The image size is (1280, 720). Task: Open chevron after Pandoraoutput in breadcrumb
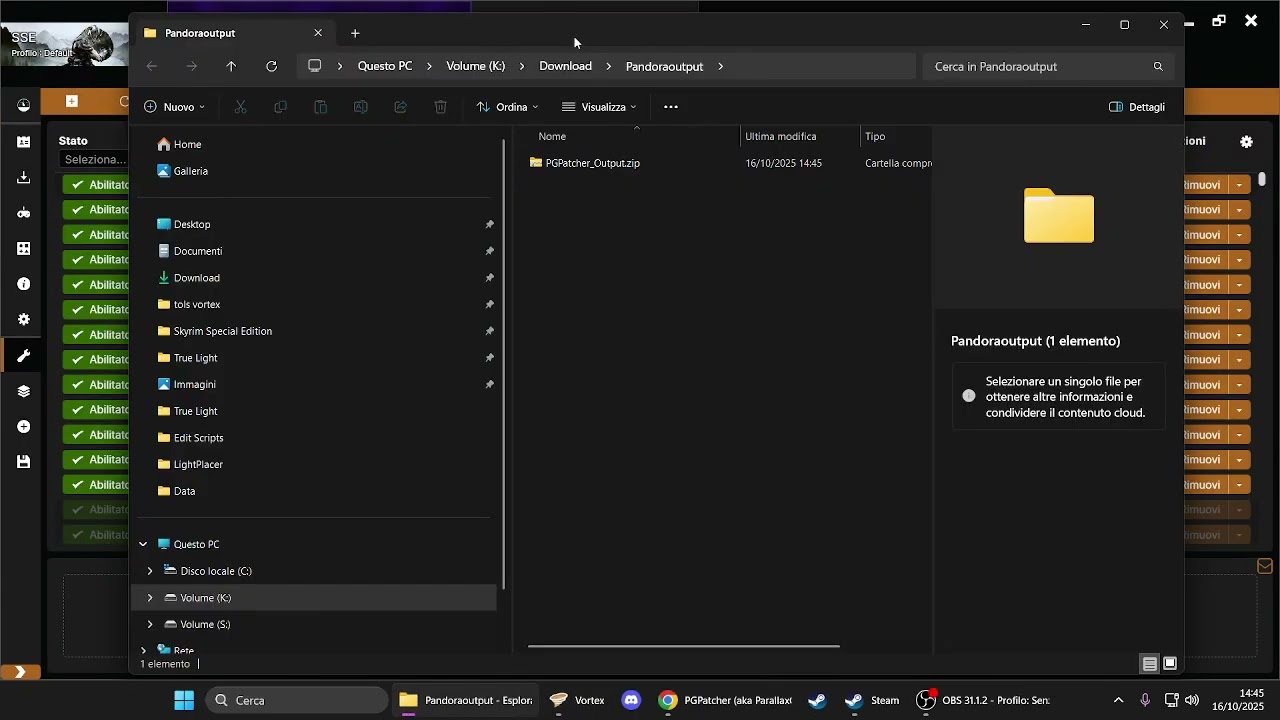coord(720,67)
